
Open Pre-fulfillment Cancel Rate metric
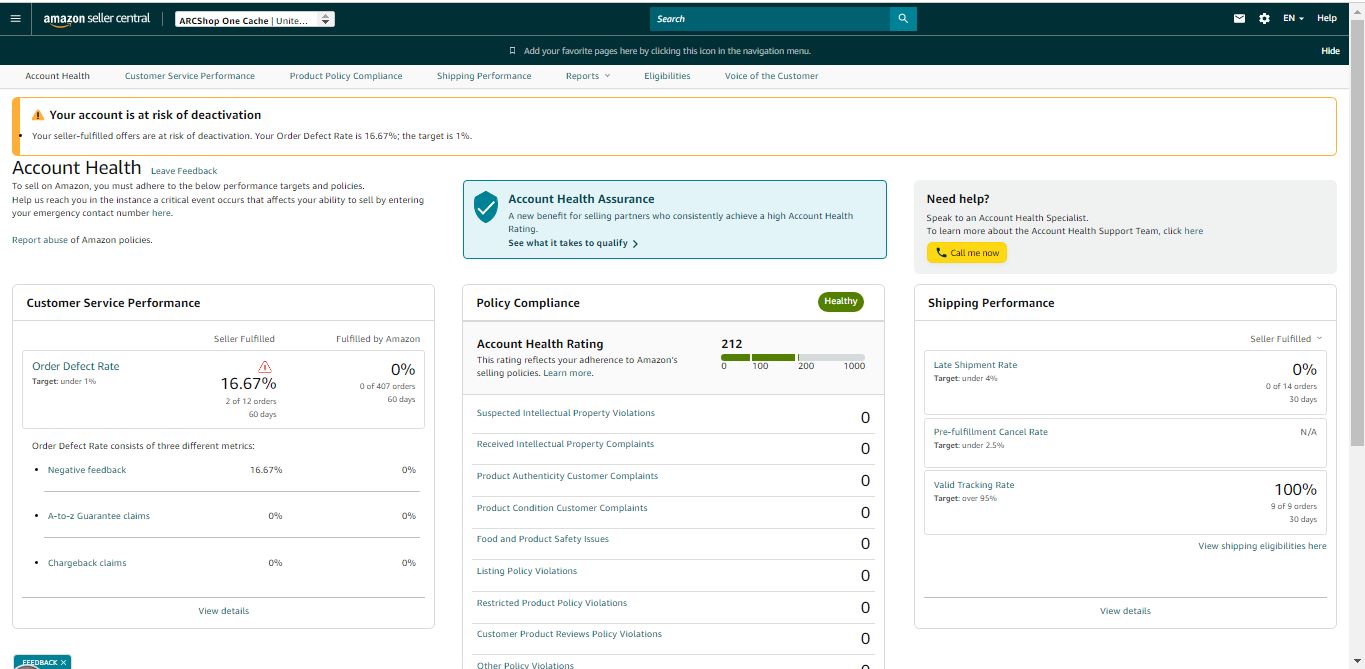991,432
